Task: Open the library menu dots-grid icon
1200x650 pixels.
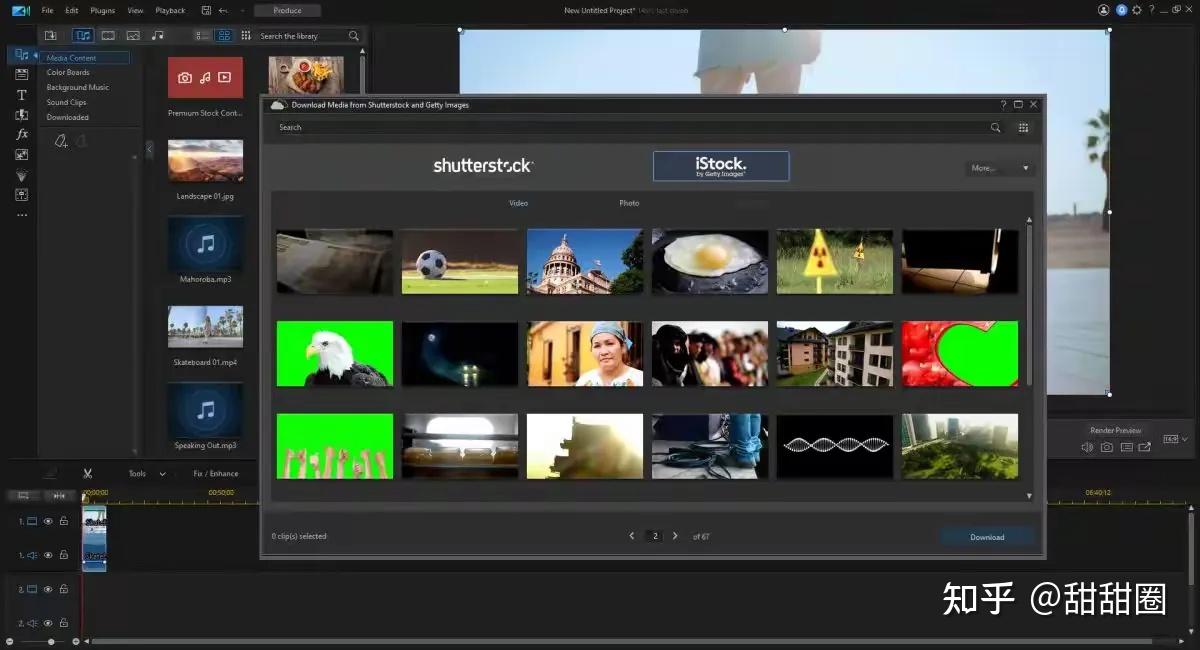Action: (x=245, y=36)
